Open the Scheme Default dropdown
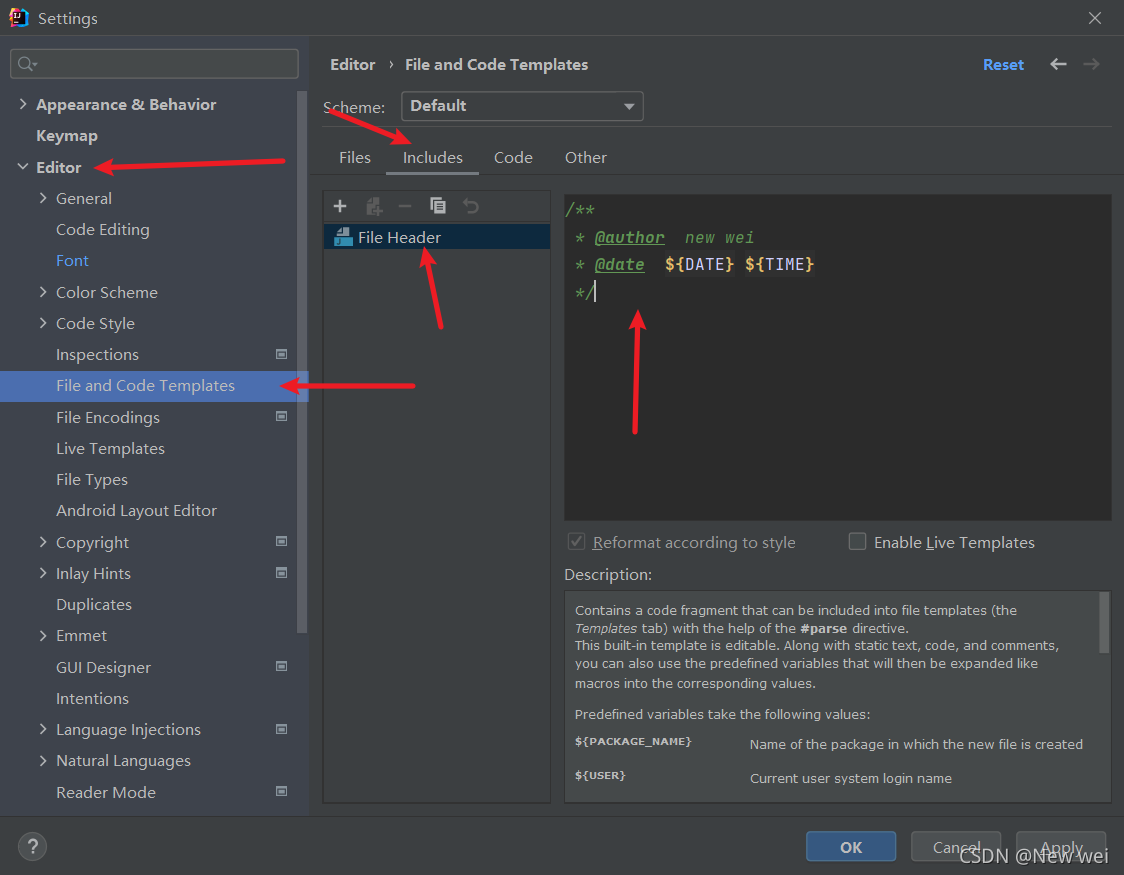 (521, 106)
